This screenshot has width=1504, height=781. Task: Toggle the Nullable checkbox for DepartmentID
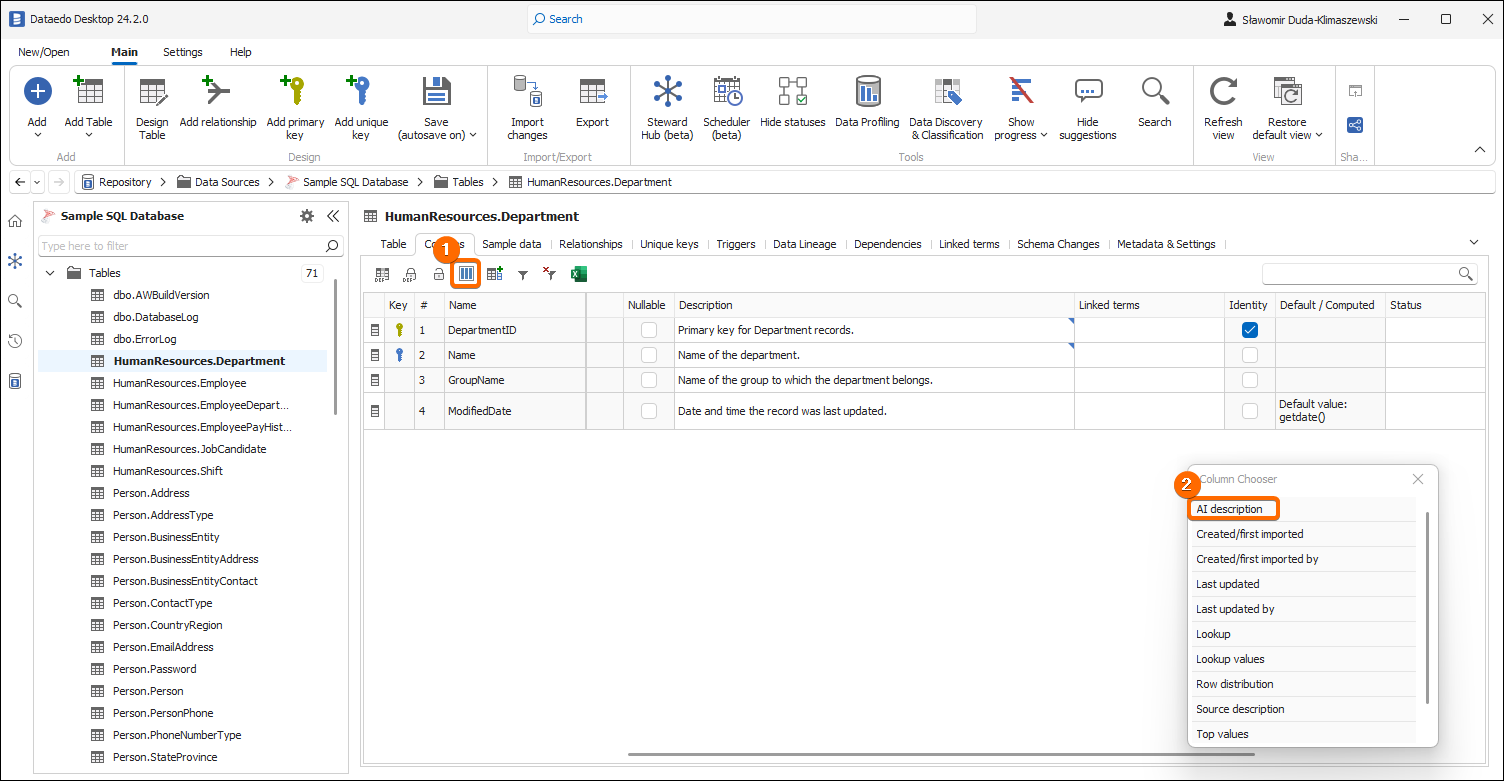click(649, 330)
